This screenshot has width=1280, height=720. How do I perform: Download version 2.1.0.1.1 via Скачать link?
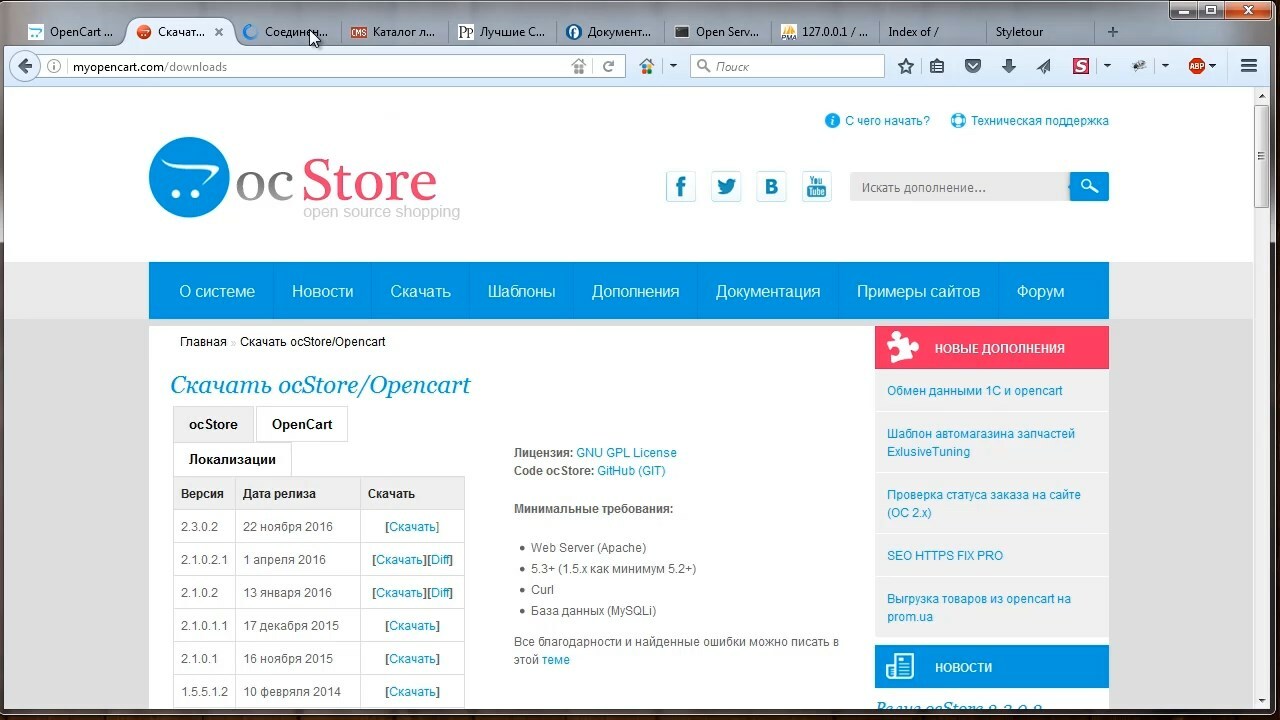[412, 626]
